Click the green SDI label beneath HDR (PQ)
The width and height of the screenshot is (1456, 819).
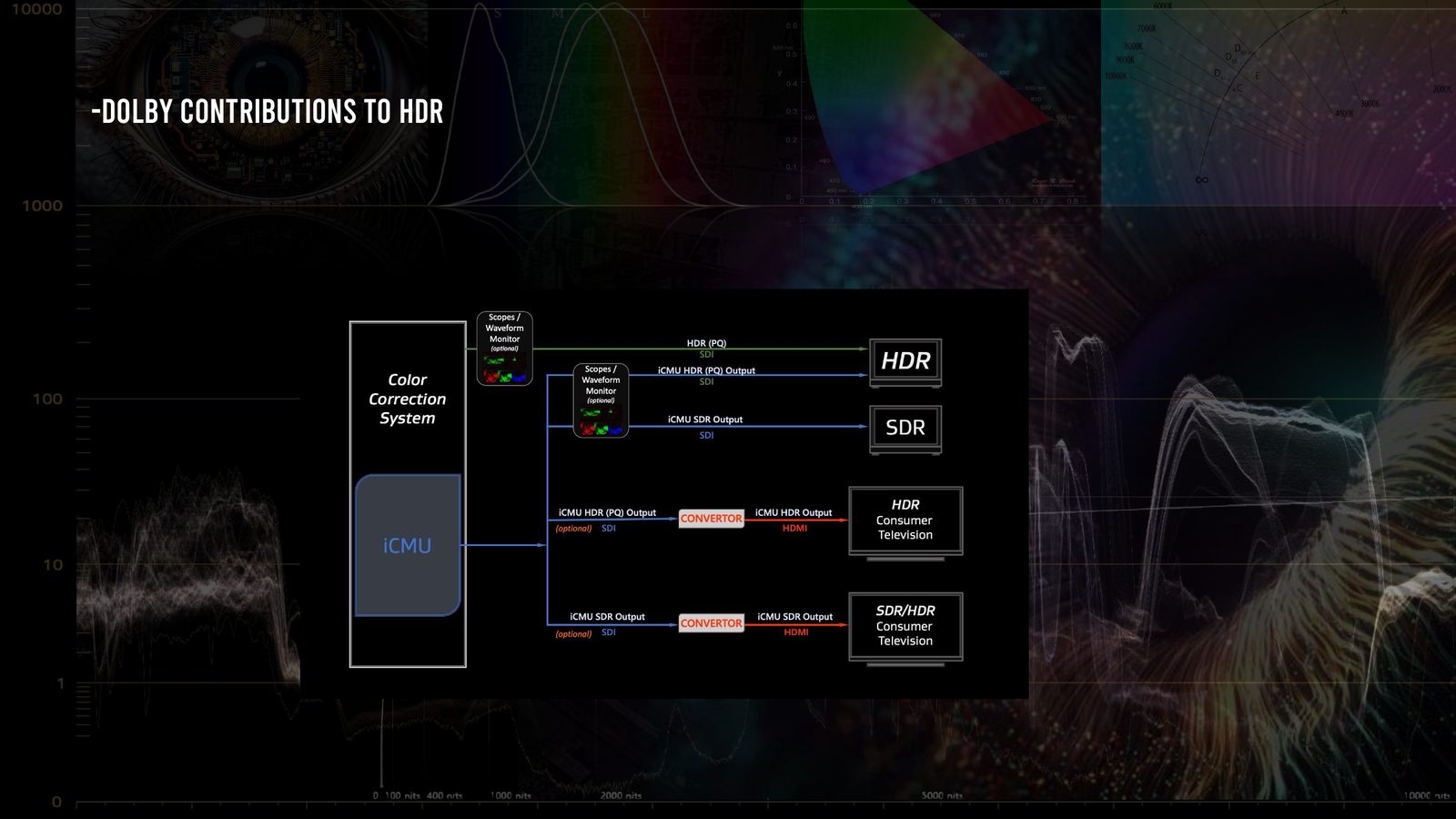click(x=706, y=354)
